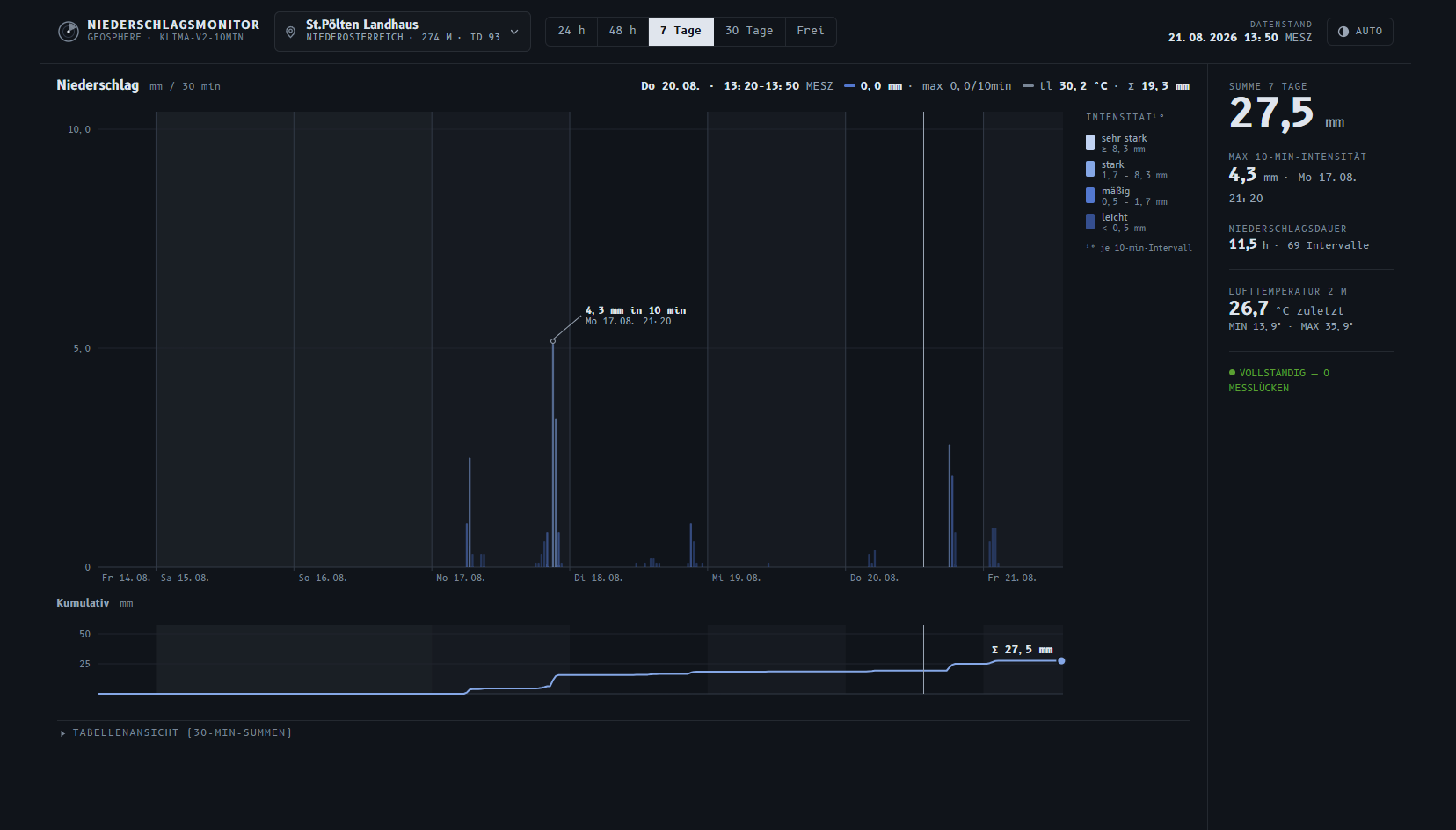Click the half-circle theme icon beside AUTO
This screenshot has width=1456, height=830.
pyautogui.click(x=1343, y=32)
